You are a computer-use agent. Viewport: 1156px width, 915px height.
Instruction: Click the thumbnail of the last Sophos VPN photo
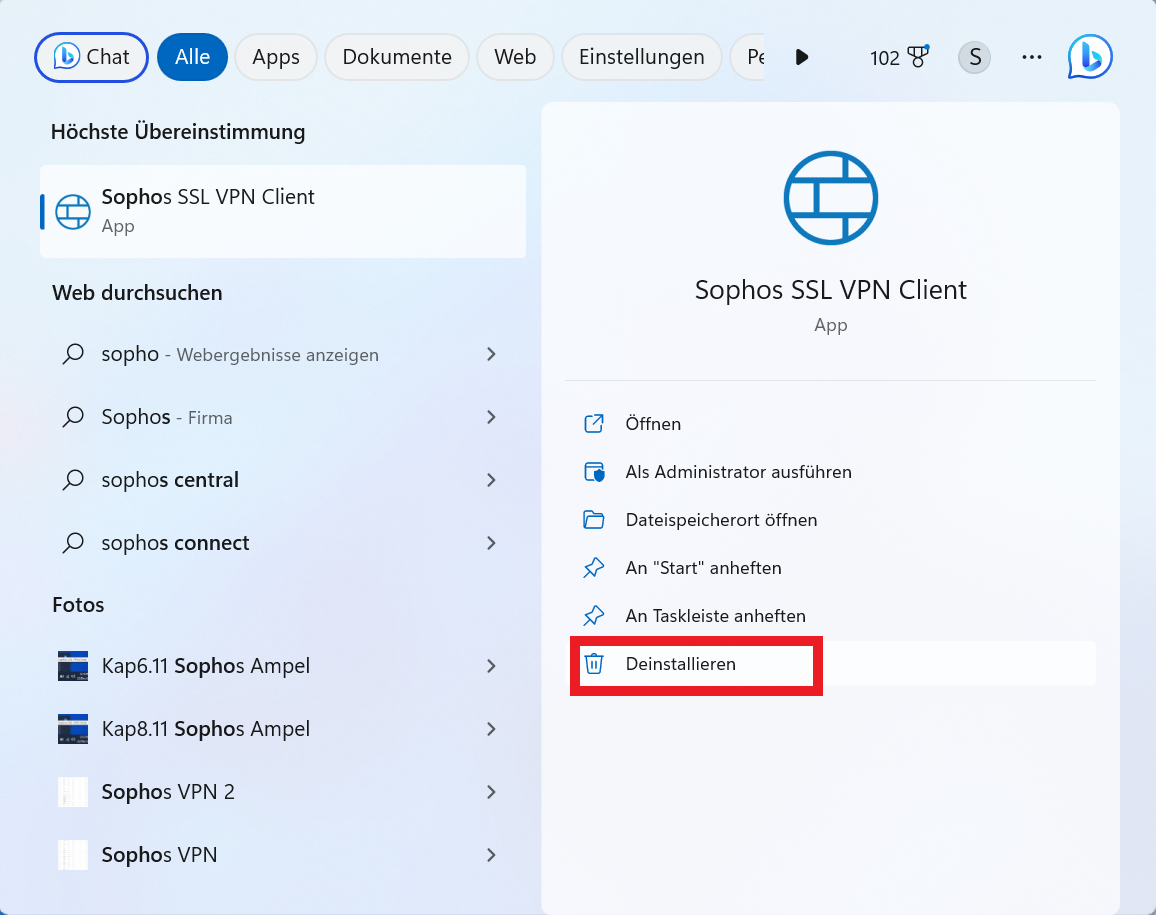click(73, 855)
